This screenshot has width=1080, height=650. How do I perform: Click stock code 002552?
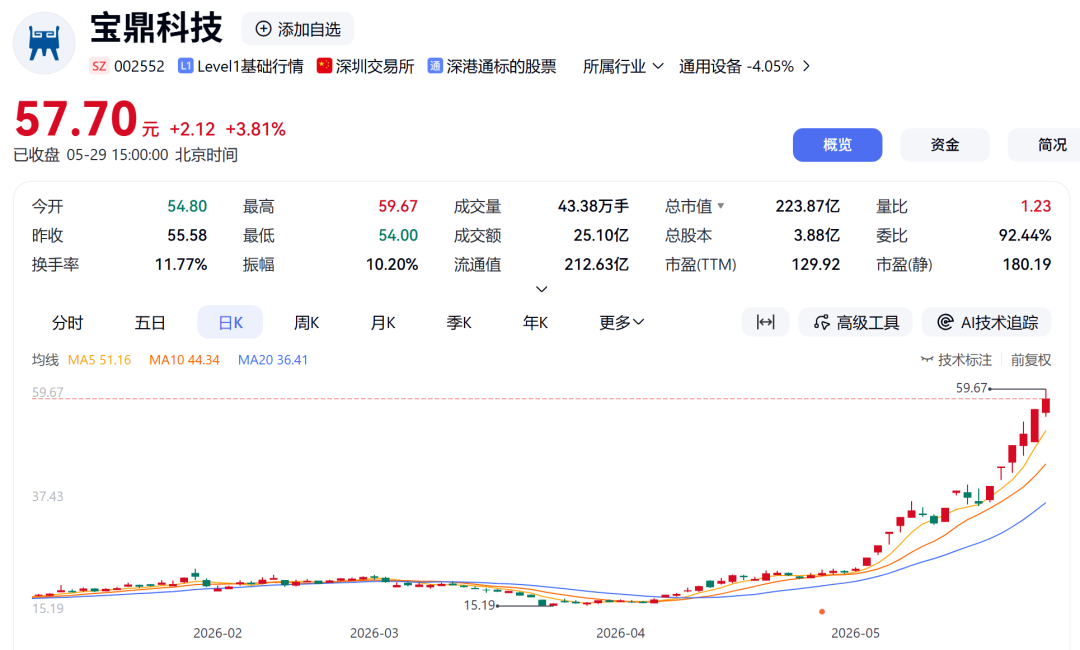tap(139, 66)
